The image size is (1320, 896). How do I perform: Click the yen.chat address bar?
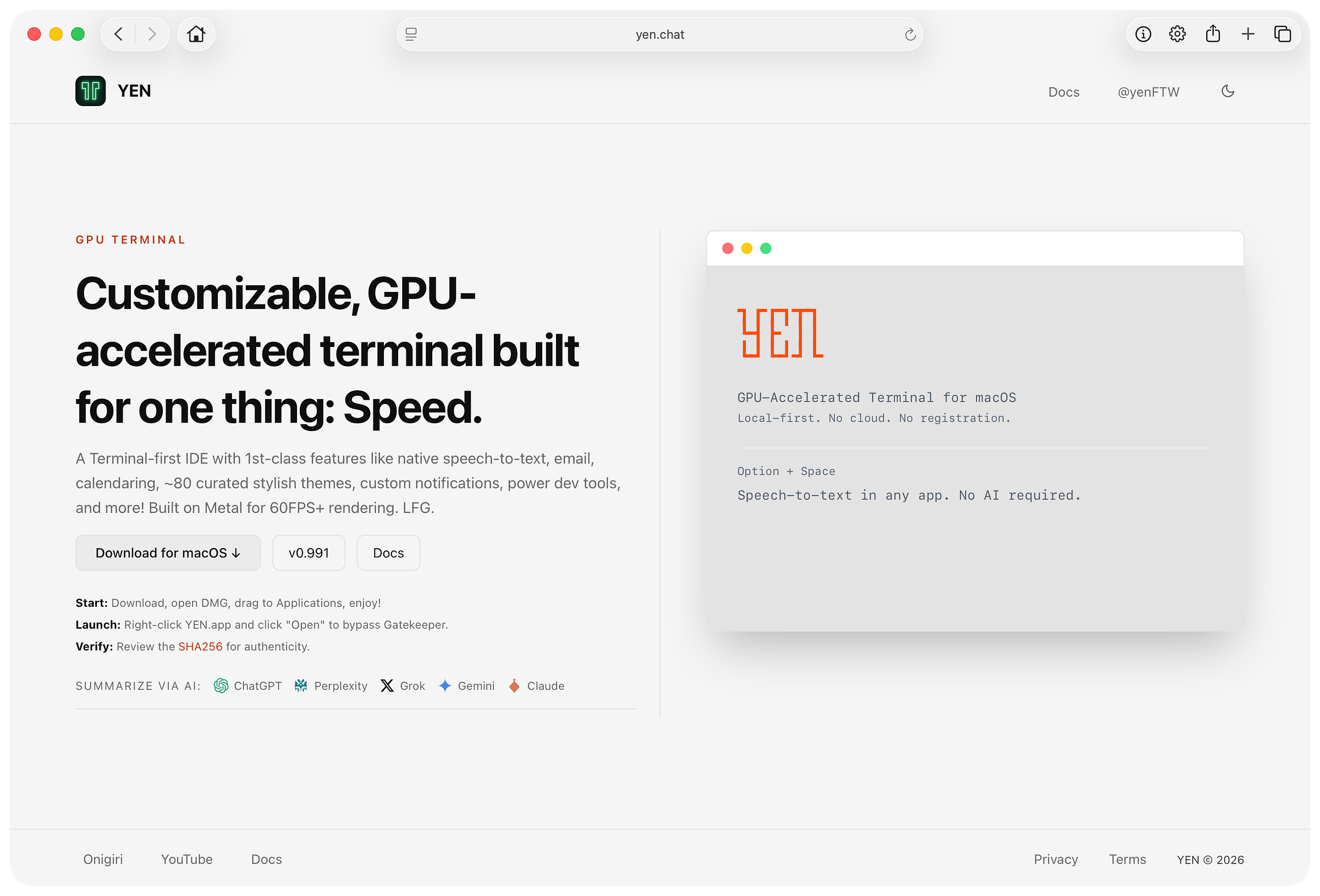tap(659, 35)
